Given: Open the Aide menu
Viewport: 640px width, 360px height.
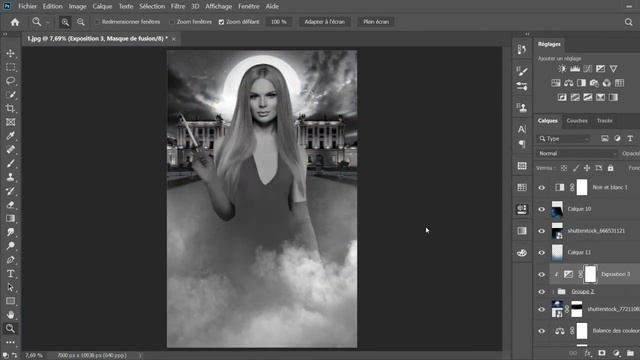Looking at the screenshot, I should 272,6.
